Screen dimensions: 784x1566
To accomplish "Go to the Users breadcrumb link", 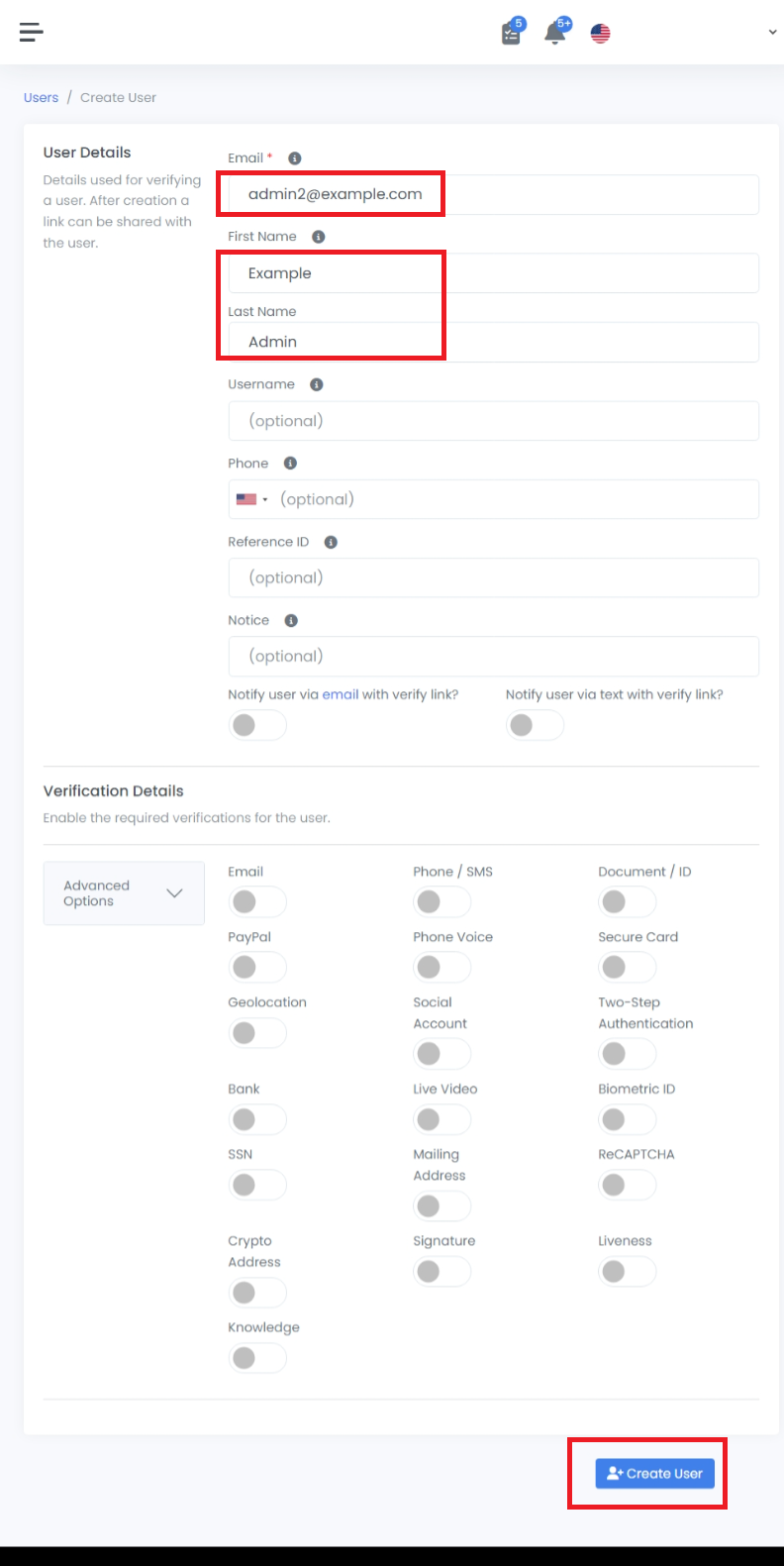I will (41, 98).
